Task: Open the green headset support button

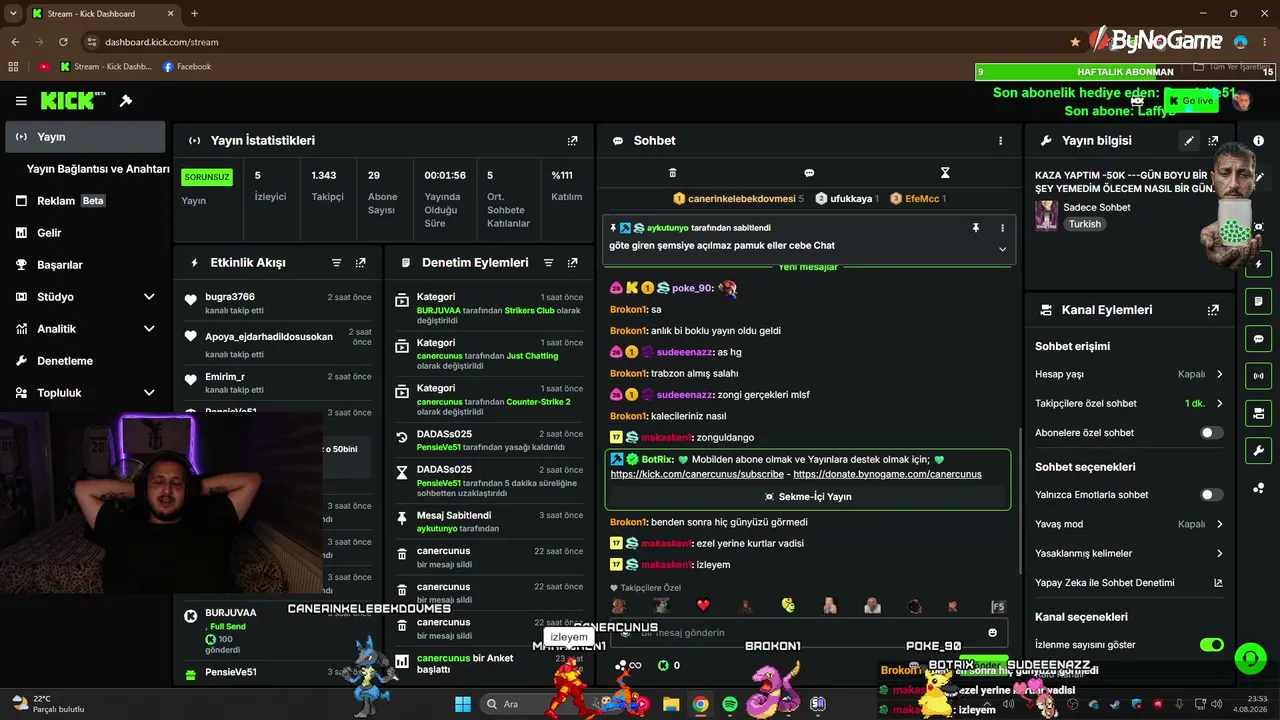Action: click(1250, 658)
